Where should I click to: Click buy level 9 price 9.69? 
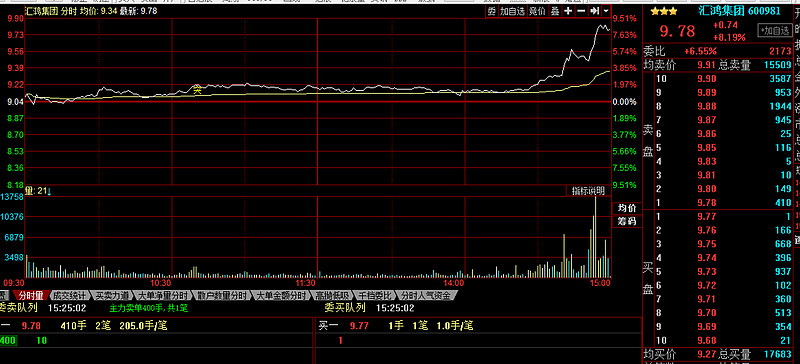pyautogui.click(x=707, y=327)
